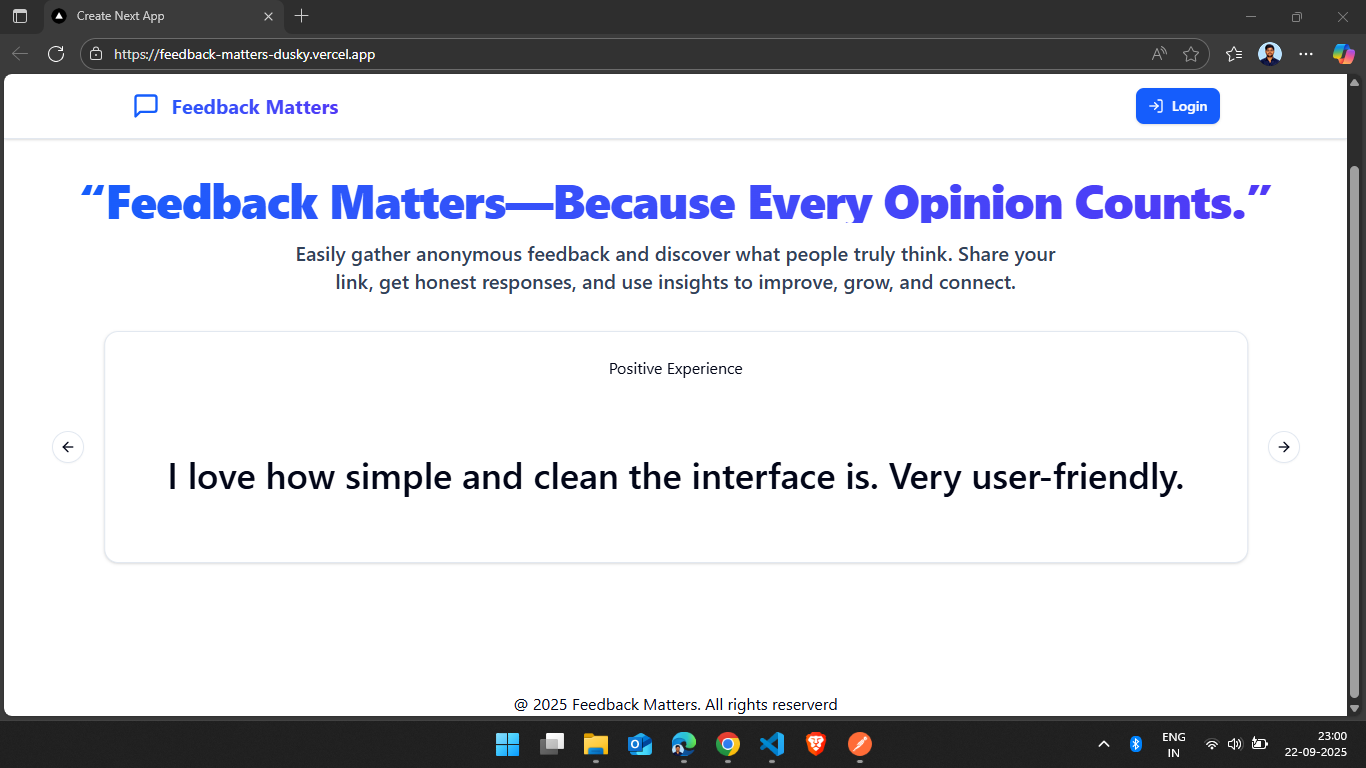This screenshot has height=768, width=1366.
Task: Click the previous testimonial arrow
Action: (x=68, y=447)
